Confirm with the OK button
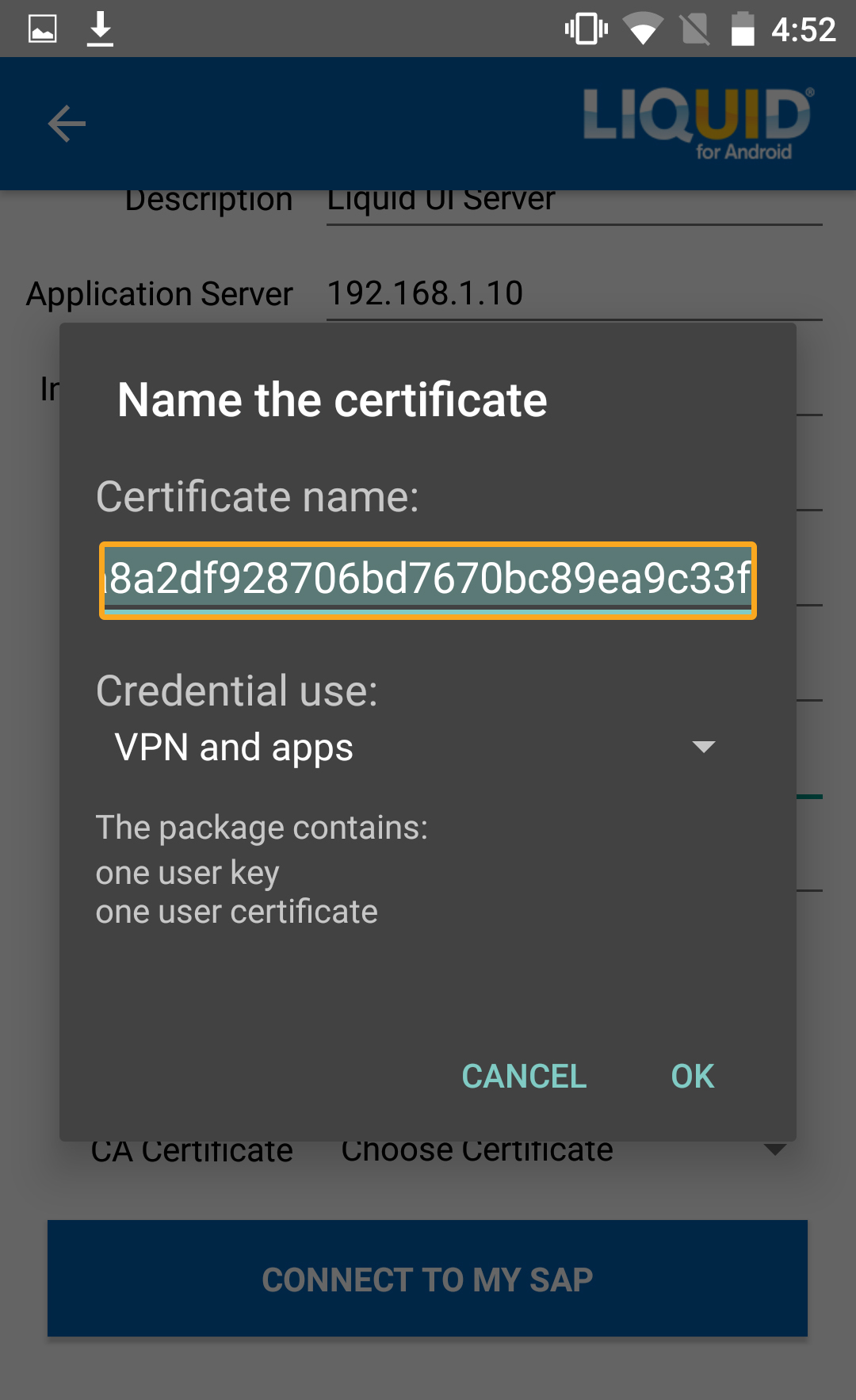The height and width of the screenshot is (1400, 856). (692, 1077)
